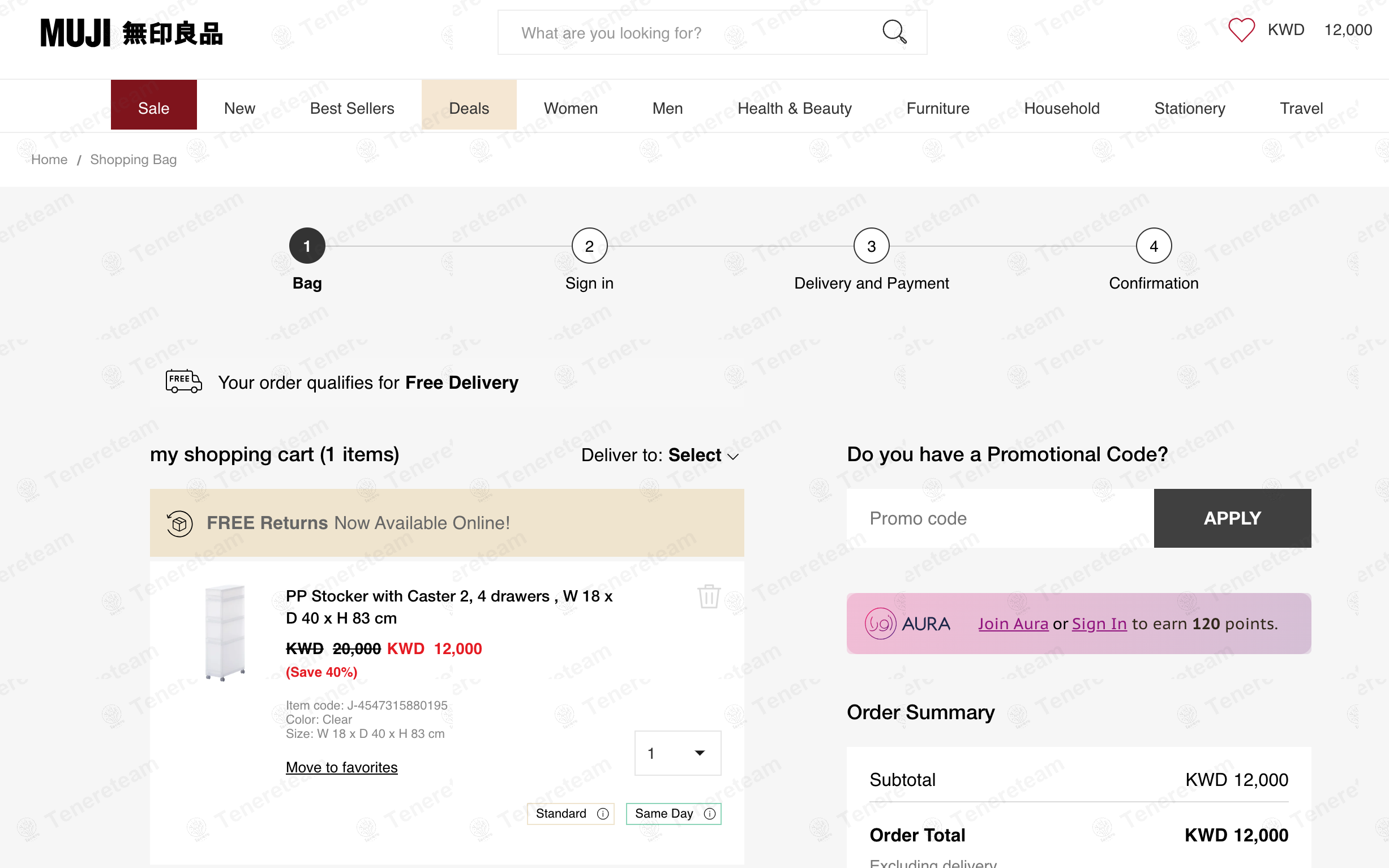Viewport: 1389px width, 868px height.
Task: Click step 3 Delivery and Payment circle
Action: coord(872,246)
